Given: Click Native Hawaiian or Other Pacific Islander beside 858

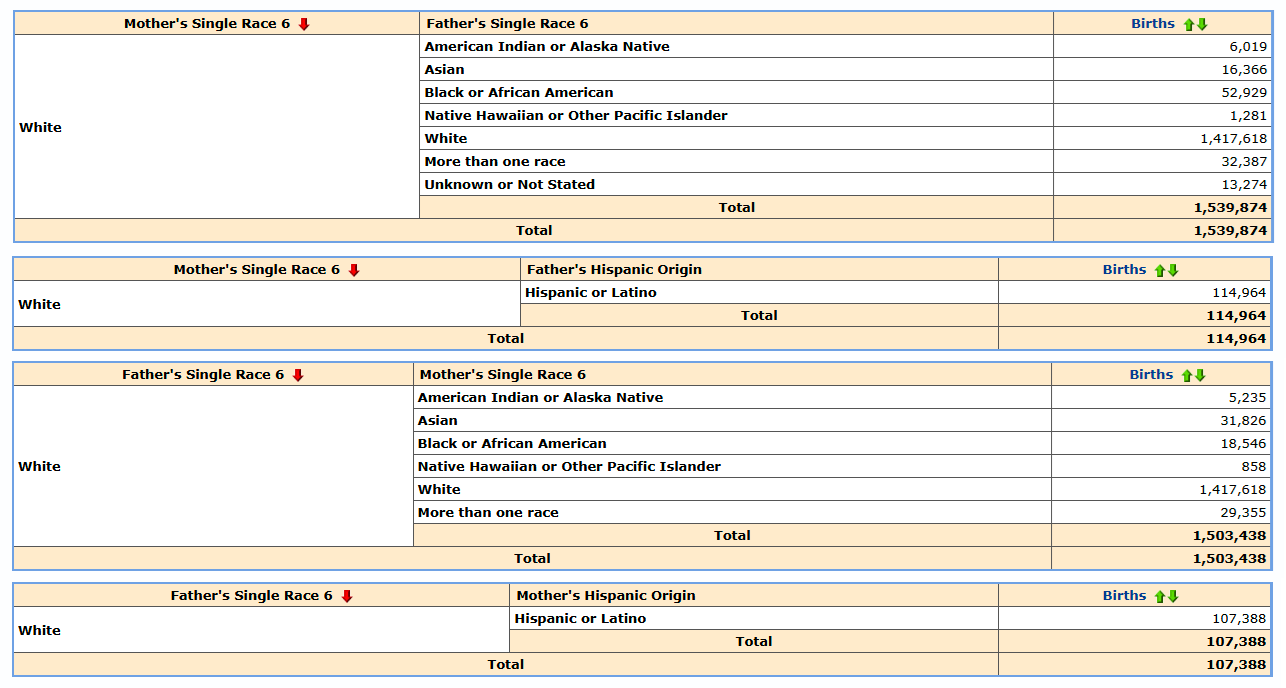Looking at the screenshot, I should [x=569, y=466].
